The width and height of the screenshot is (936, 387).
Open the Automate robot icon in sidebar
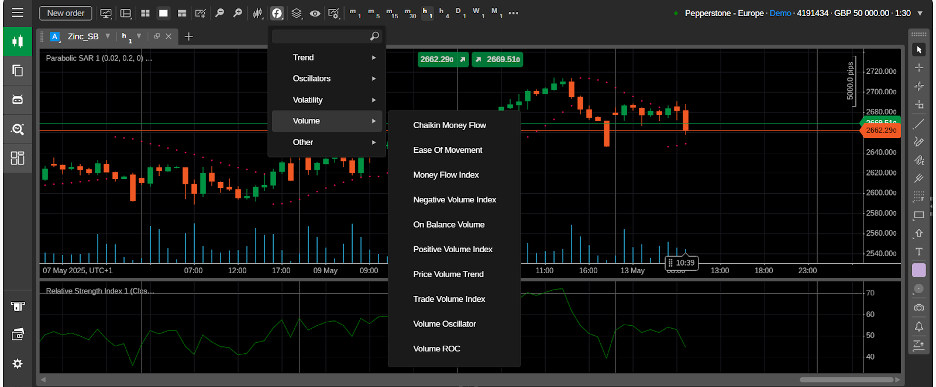(x=18, y=100)
